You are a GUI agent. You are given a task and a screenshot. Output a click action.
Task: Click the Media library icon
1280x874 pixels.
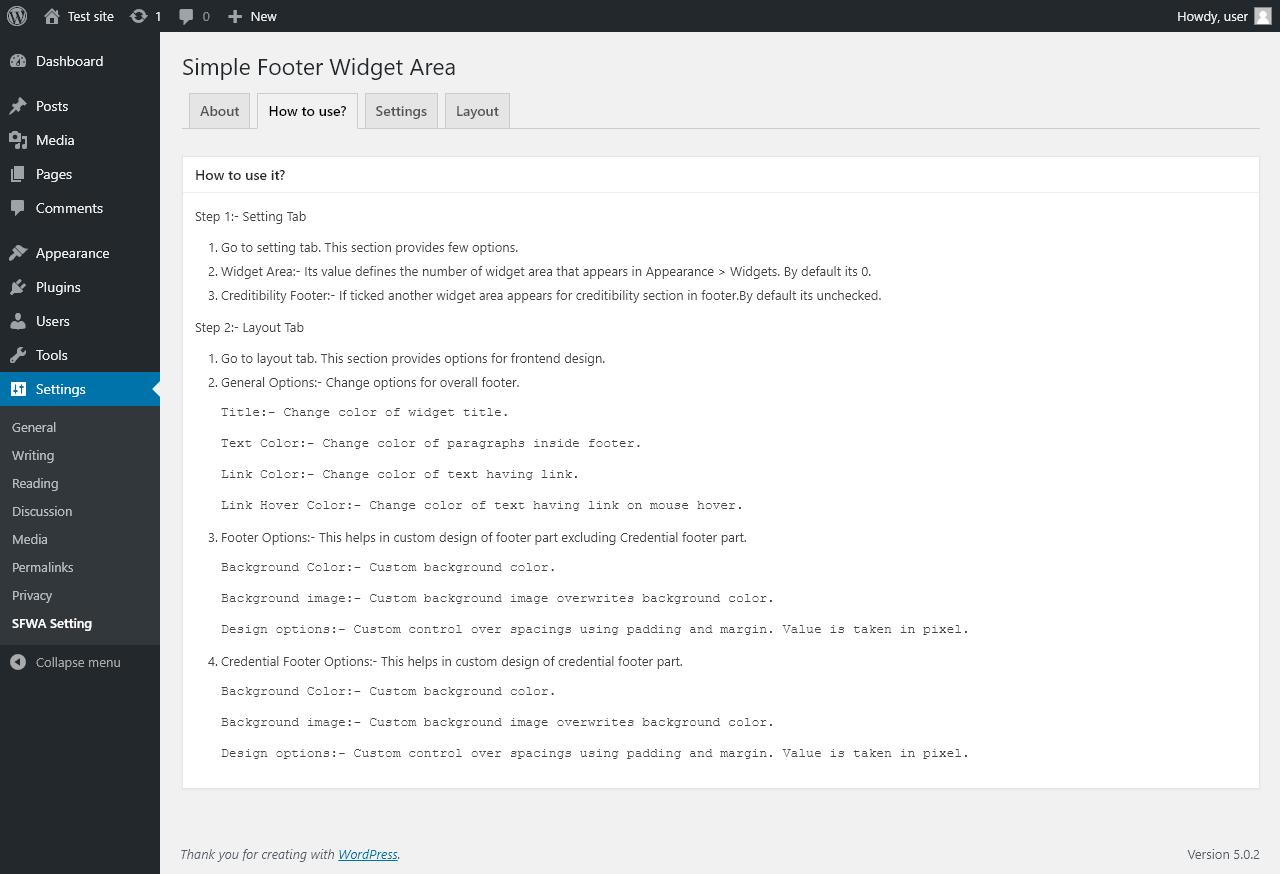(x=18, y=140)
